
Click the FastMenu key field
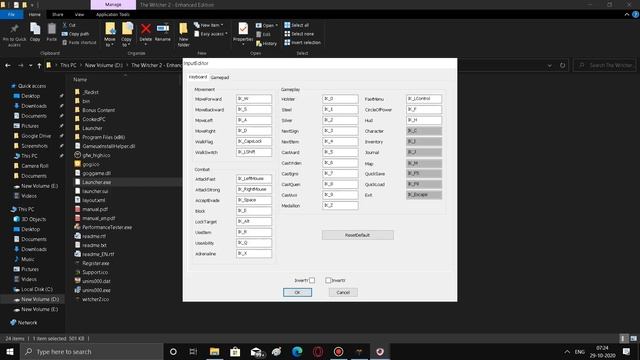pyautogui.click(x=424, y=99)
